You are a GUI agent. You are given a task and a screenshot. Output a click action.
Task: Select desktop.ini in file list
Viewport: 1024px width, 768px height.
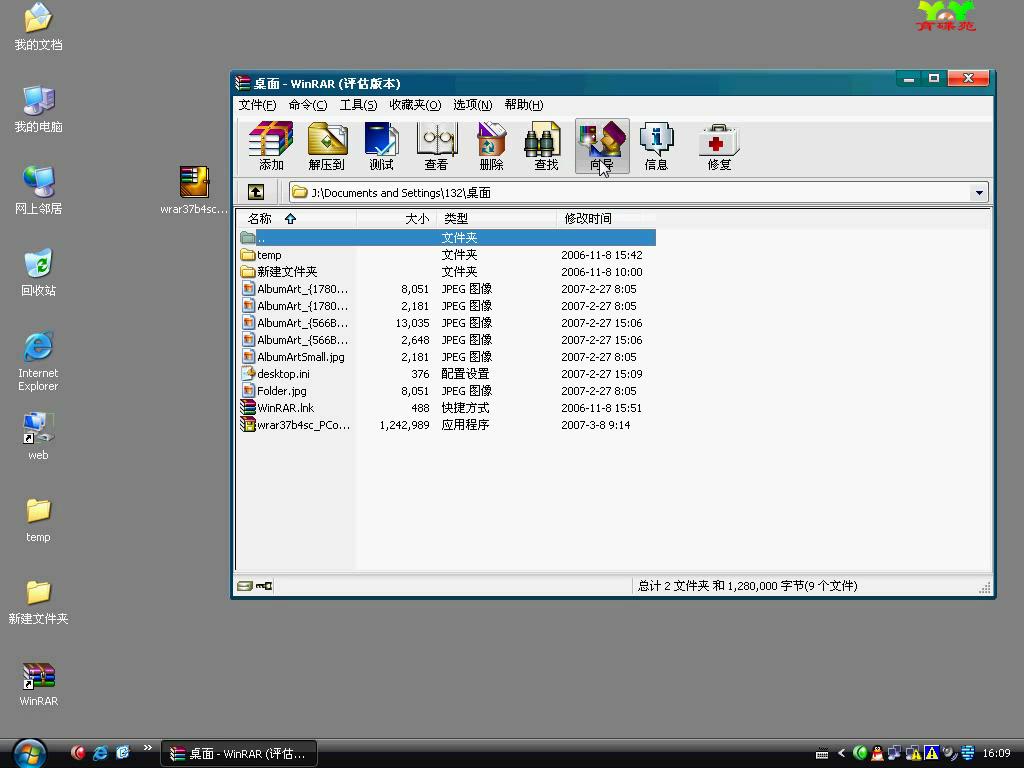click(x=447, y=374)
